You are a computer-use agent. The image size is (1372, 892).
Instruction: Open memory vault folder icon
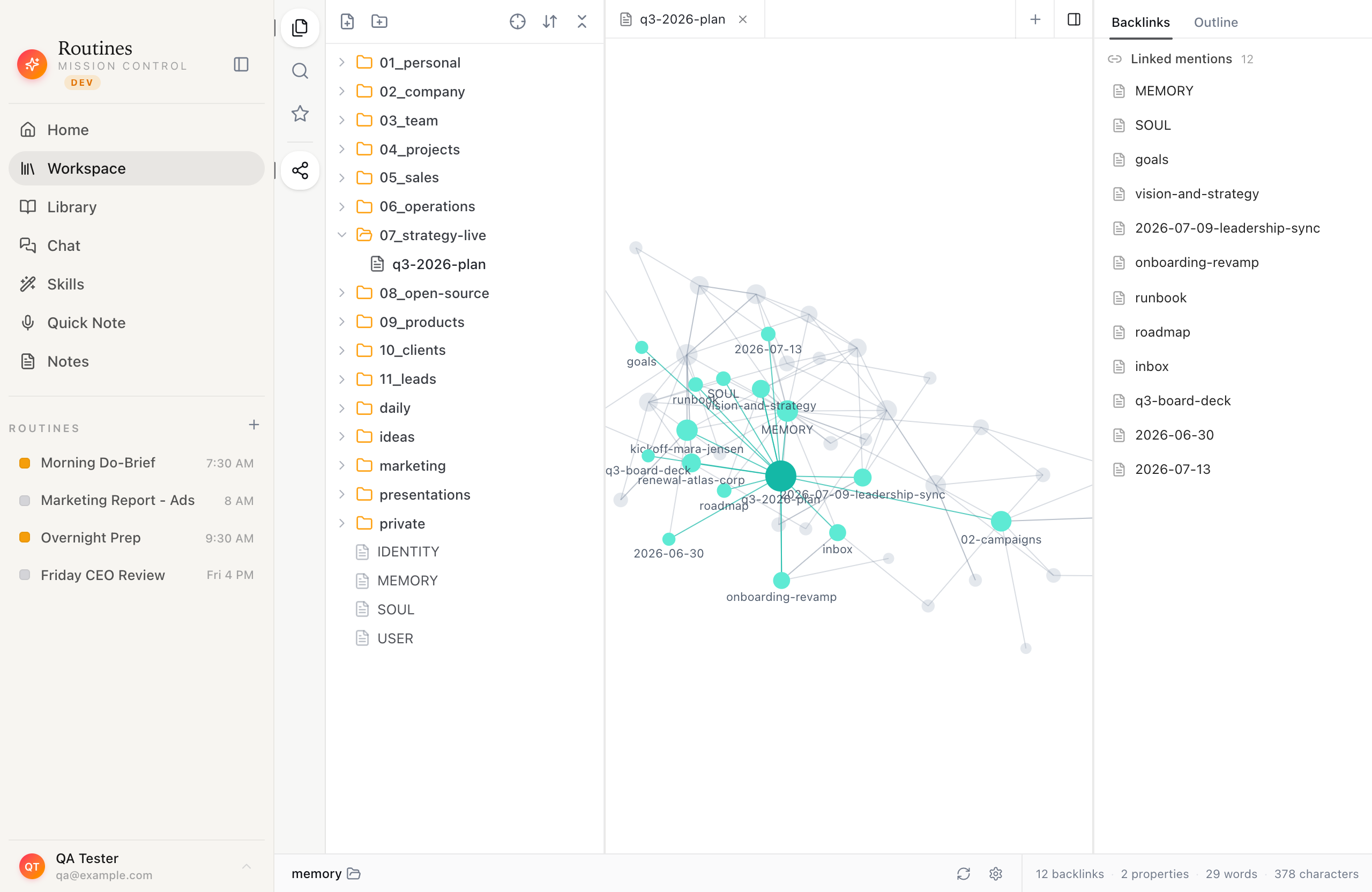[x=354, y=874]
